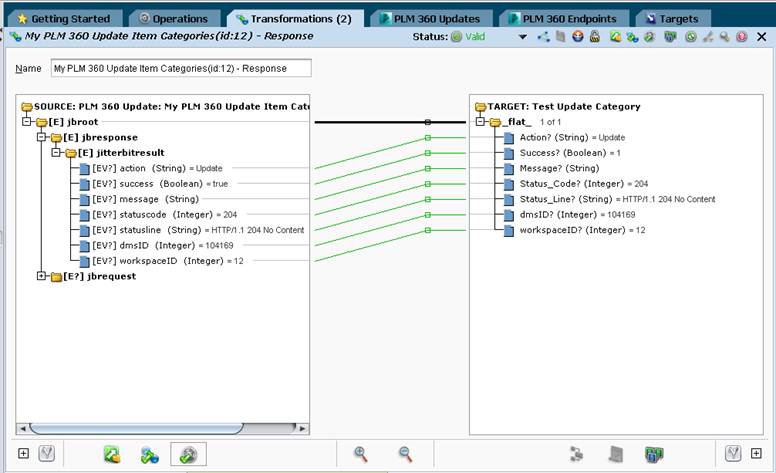Screen dimensions: 776x473
Task: Click the zoom in magnifier icon
Action: click(x=361, y=454)
